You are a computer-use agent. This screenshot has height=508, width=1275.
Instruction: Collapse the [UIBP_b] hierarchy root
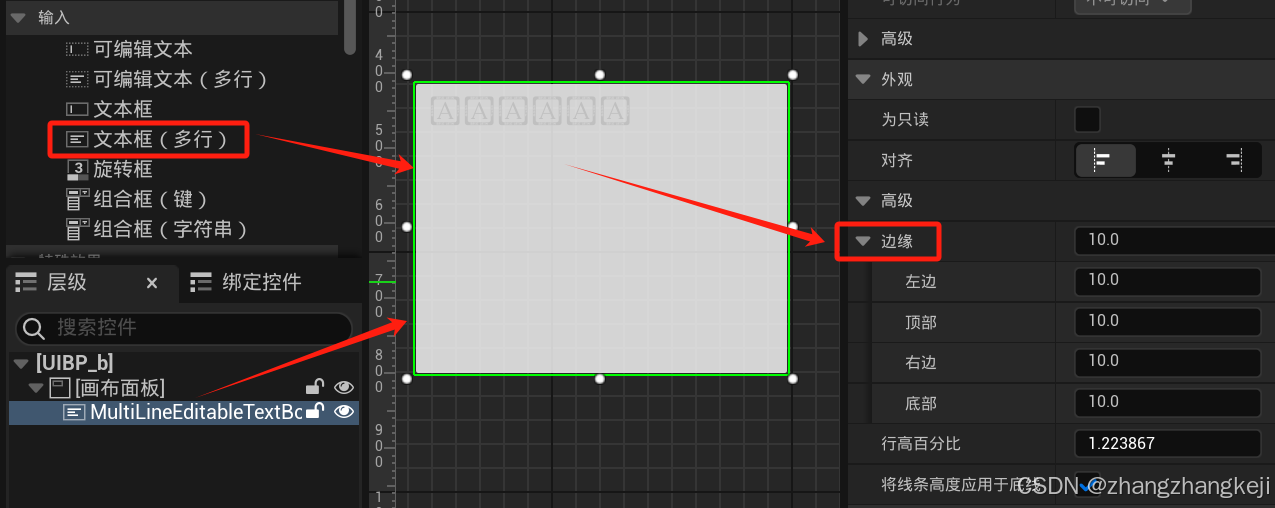20,362
